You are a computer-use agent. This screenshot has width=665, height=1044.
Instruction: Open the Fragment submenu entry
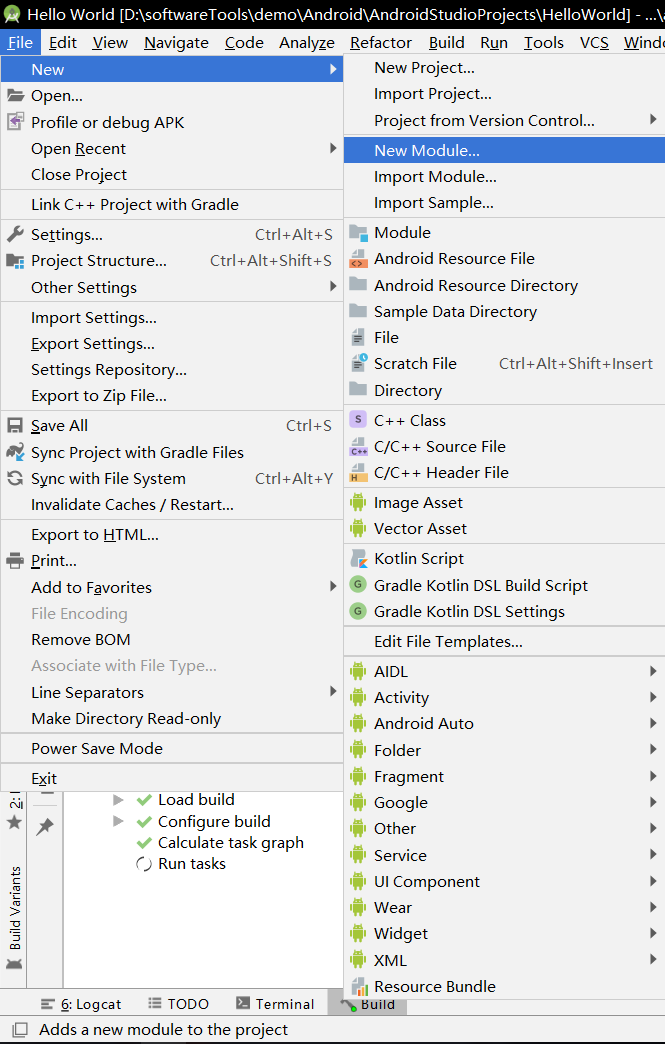(x=505, y=776)
